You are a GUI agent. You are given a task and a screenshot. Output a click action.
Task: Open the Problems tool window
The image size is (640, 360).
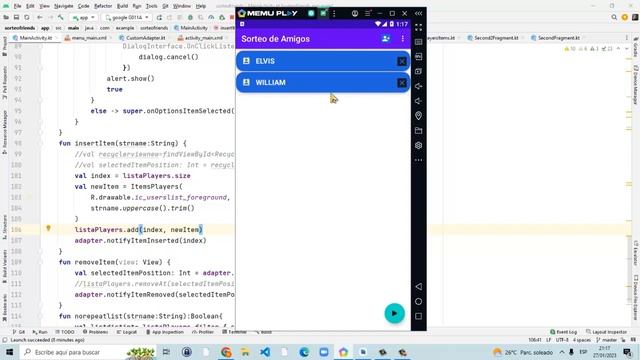tap(96, 332)
